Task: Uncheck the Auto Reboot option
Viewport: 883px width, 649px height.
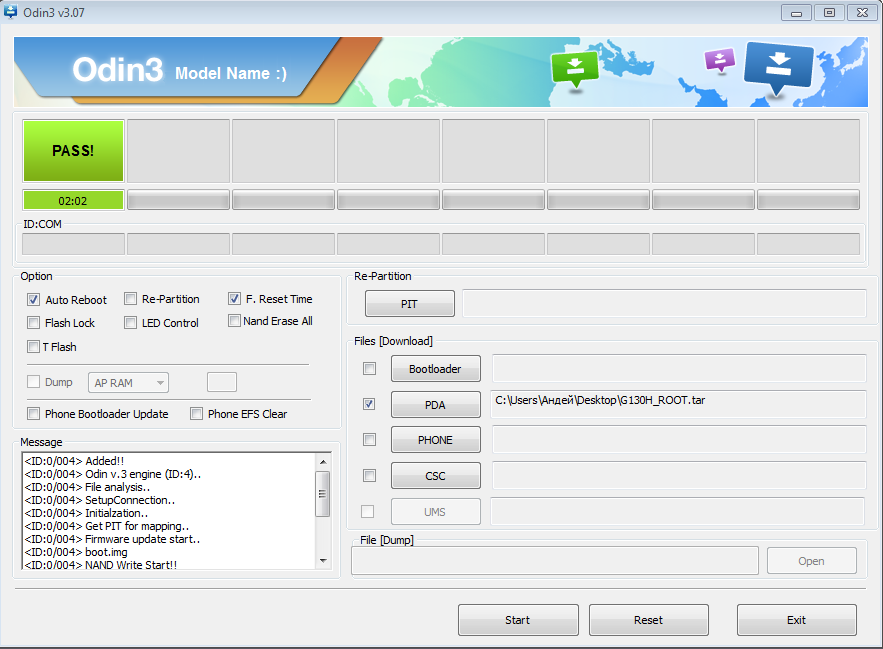Action: [x=34, y=300]
